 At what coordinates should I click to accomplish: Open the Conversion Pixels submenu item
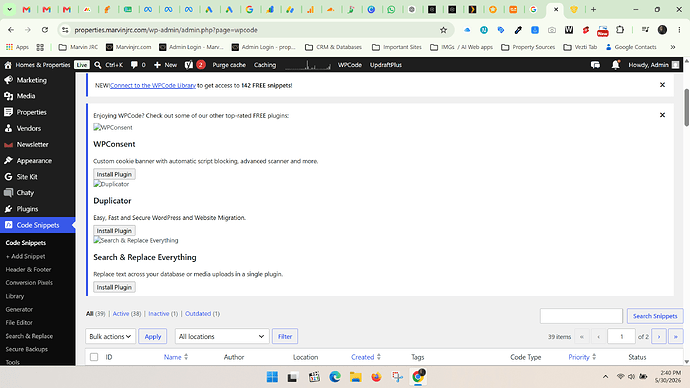[29, 282]
